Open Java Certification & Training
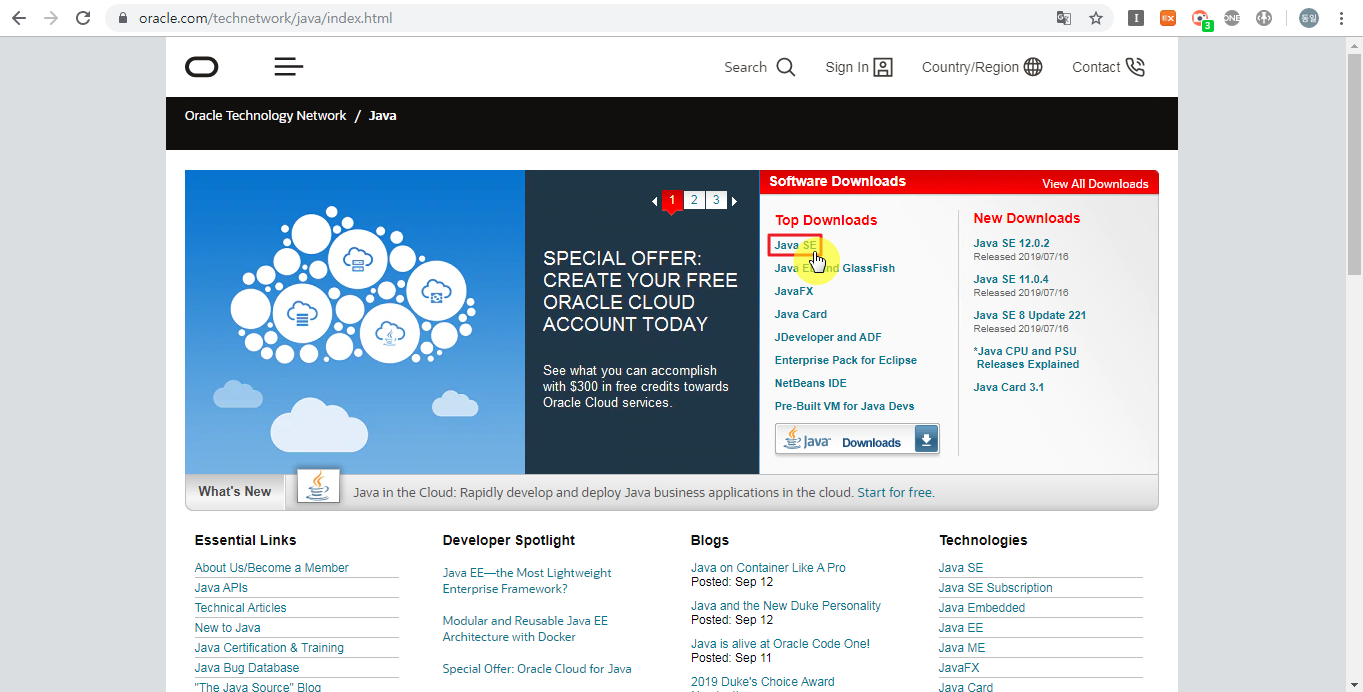The width and height of the screenshot is (1363, 692). click(x=269, y=648)
